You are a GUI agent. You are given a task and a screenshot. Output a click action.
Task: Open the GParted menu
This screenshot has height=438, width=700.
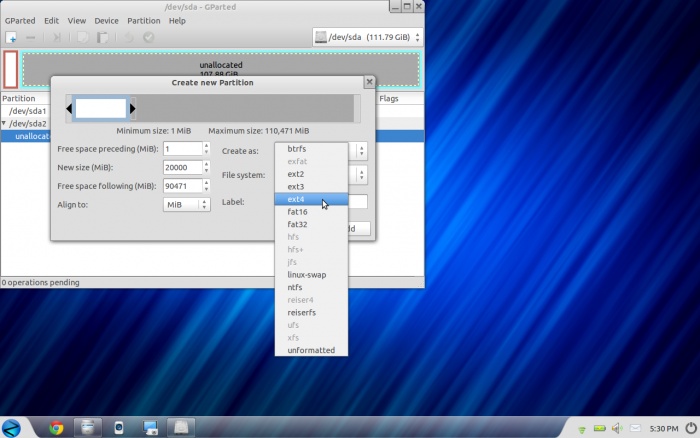pyautogui.click(x=20, y=21)
